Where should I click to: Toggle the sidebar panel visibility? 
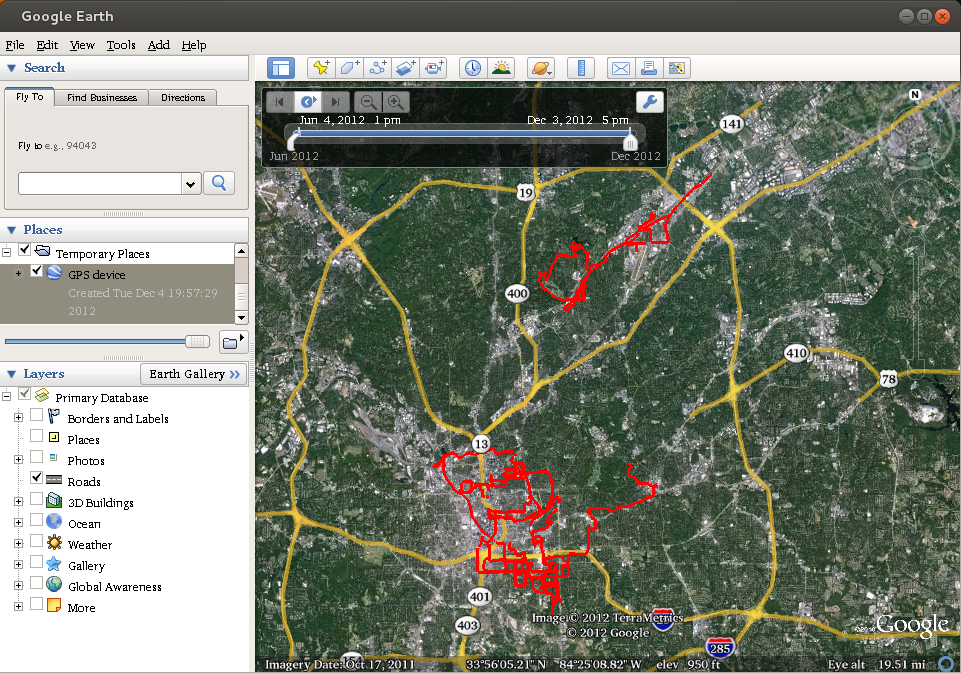click(x=281, y=67)
